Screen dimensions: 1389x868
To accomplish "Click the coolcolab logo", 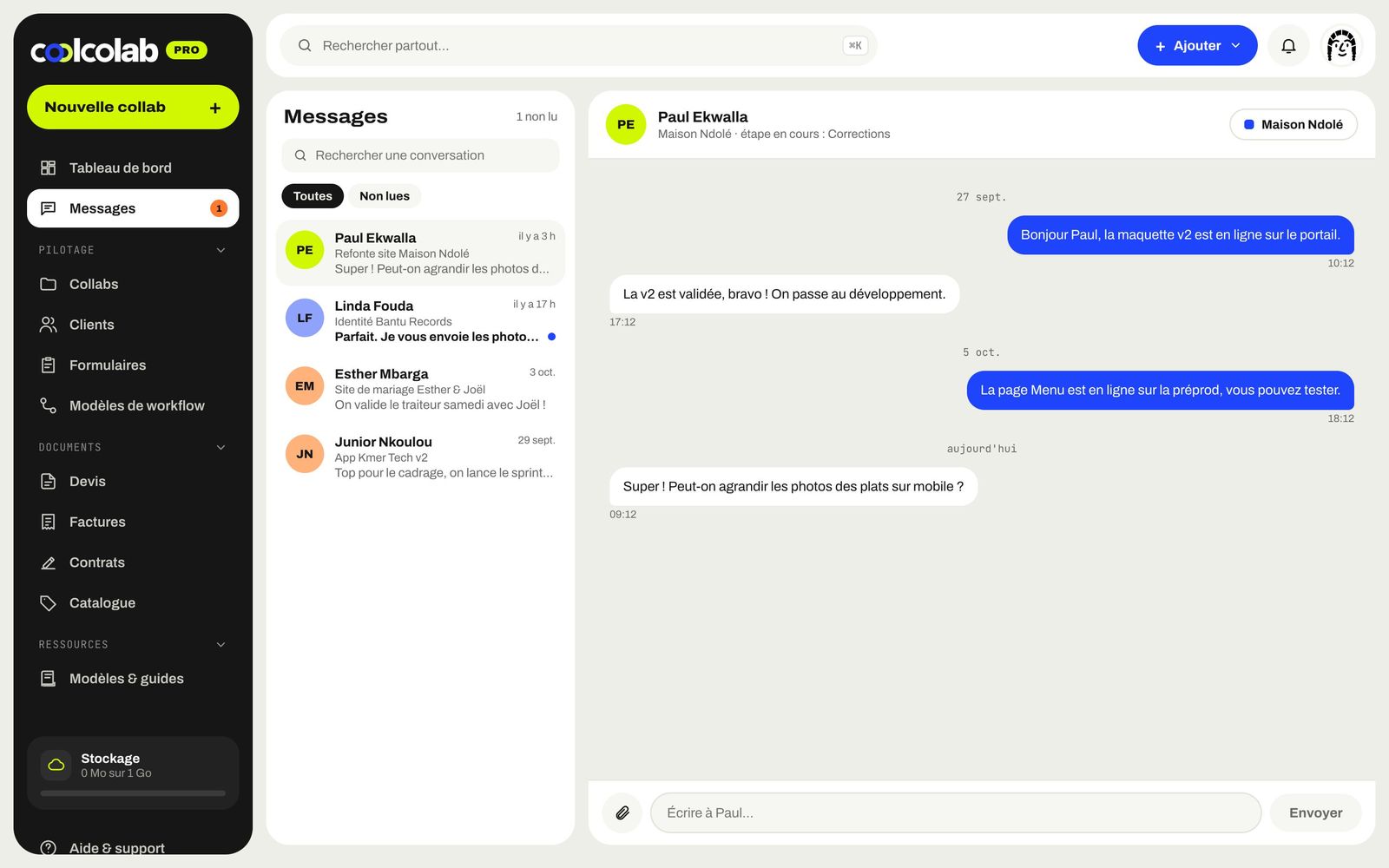I will [94, 50].
